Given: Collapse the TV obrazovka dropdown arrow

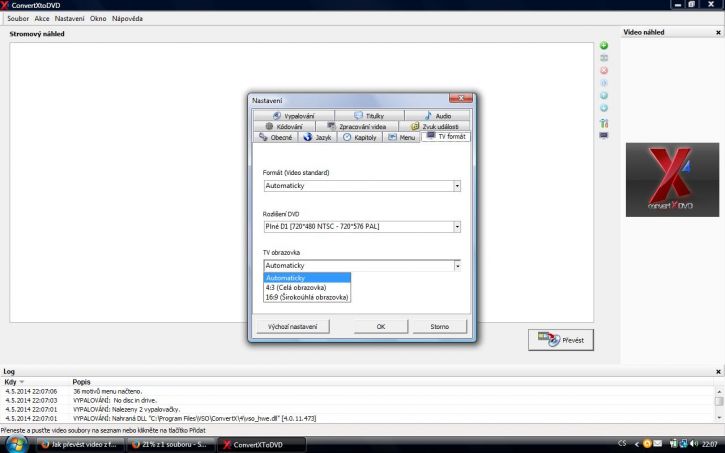Looking at the screenshot, I should 457,266.
